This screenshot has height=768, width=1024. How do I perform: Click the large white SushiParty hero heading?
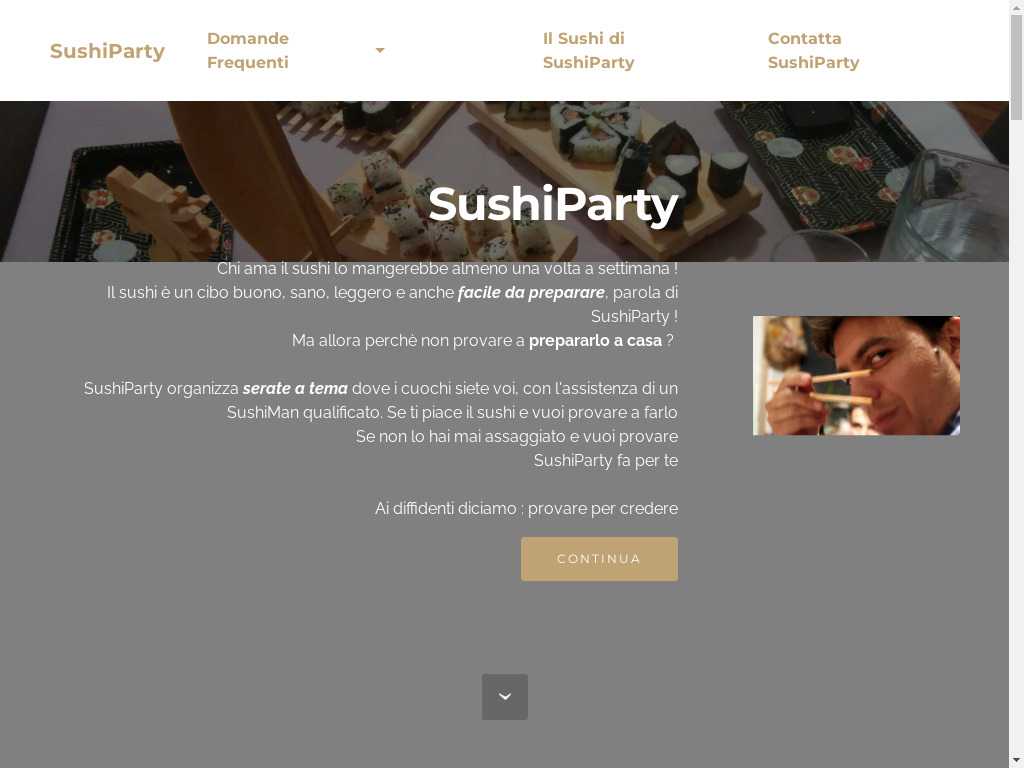pos(552,204)
